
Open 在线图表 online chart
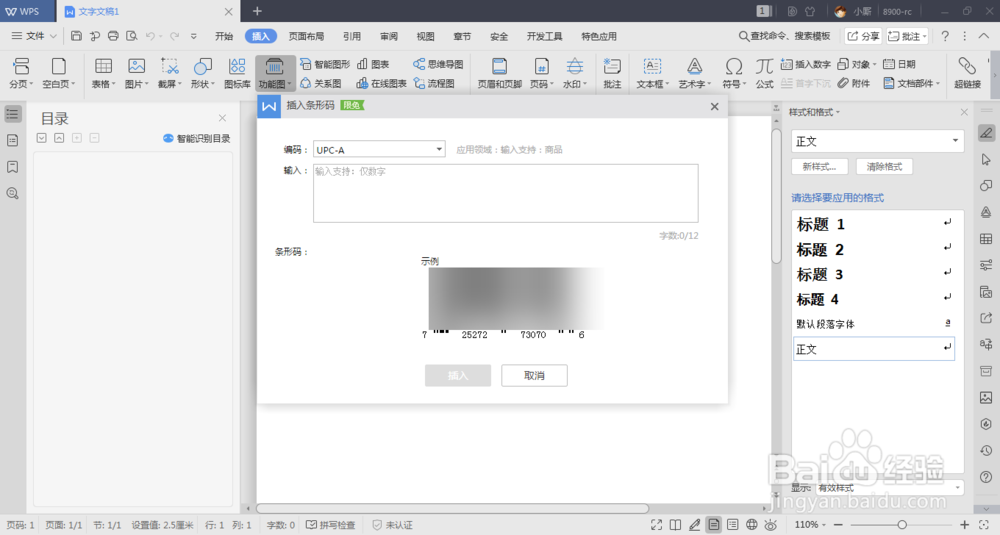[x=381, y=84]
